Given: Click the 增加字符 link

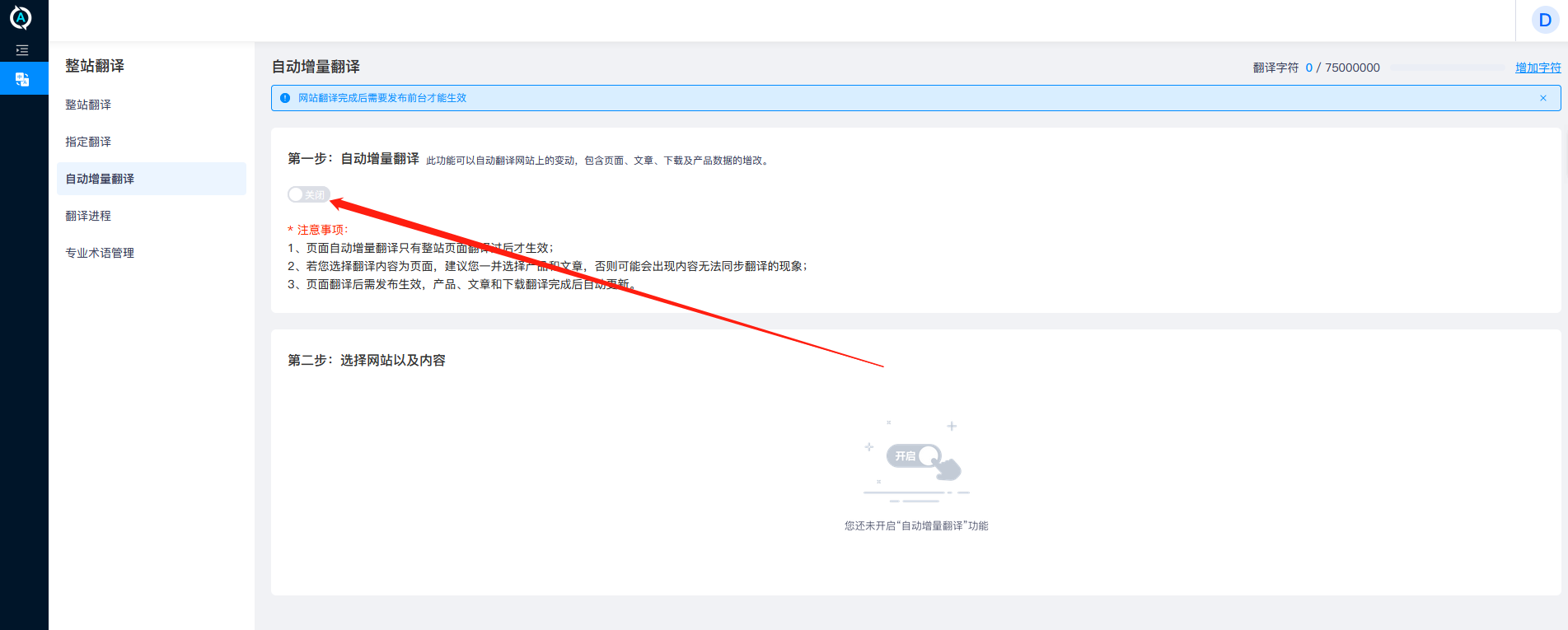Looking at the screenshot, I should tap(1538, 68).
